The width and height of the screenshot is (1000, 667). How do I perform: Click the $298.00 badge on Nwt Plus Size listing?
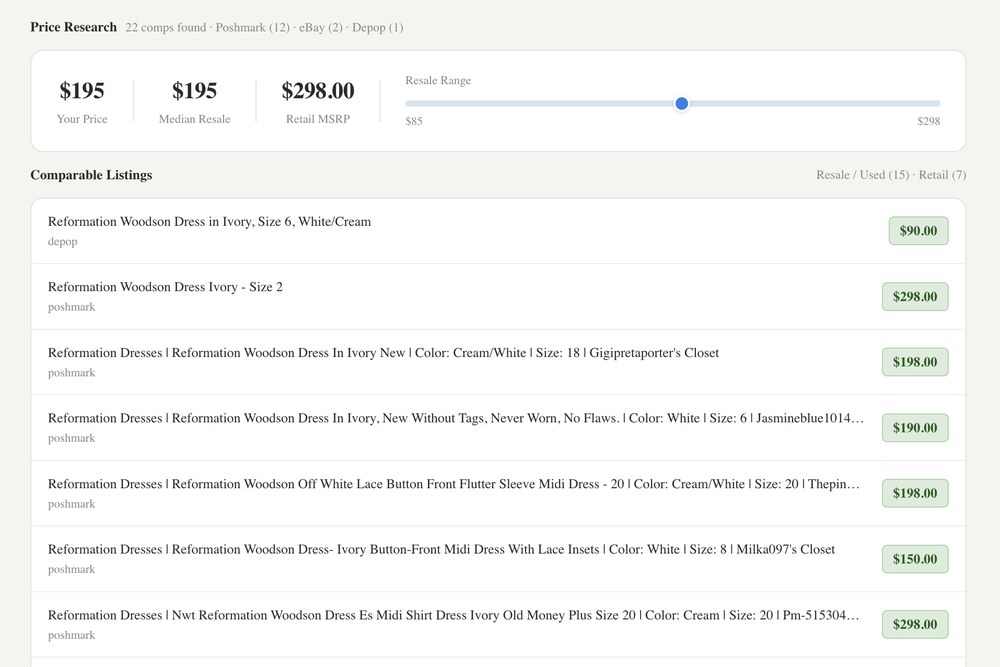click(915, 625)
